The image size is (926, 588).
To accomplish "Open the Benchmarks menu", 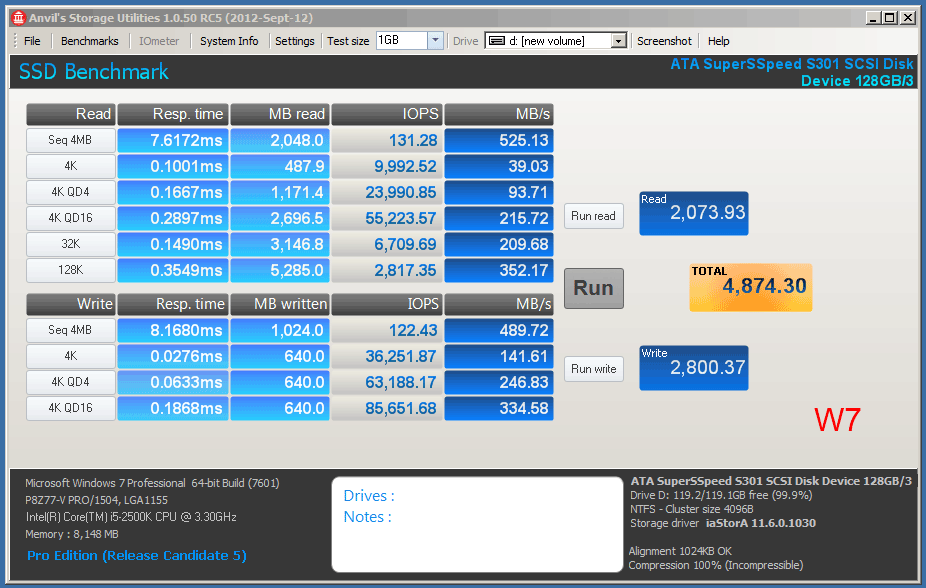I will (x=89, y=41).
